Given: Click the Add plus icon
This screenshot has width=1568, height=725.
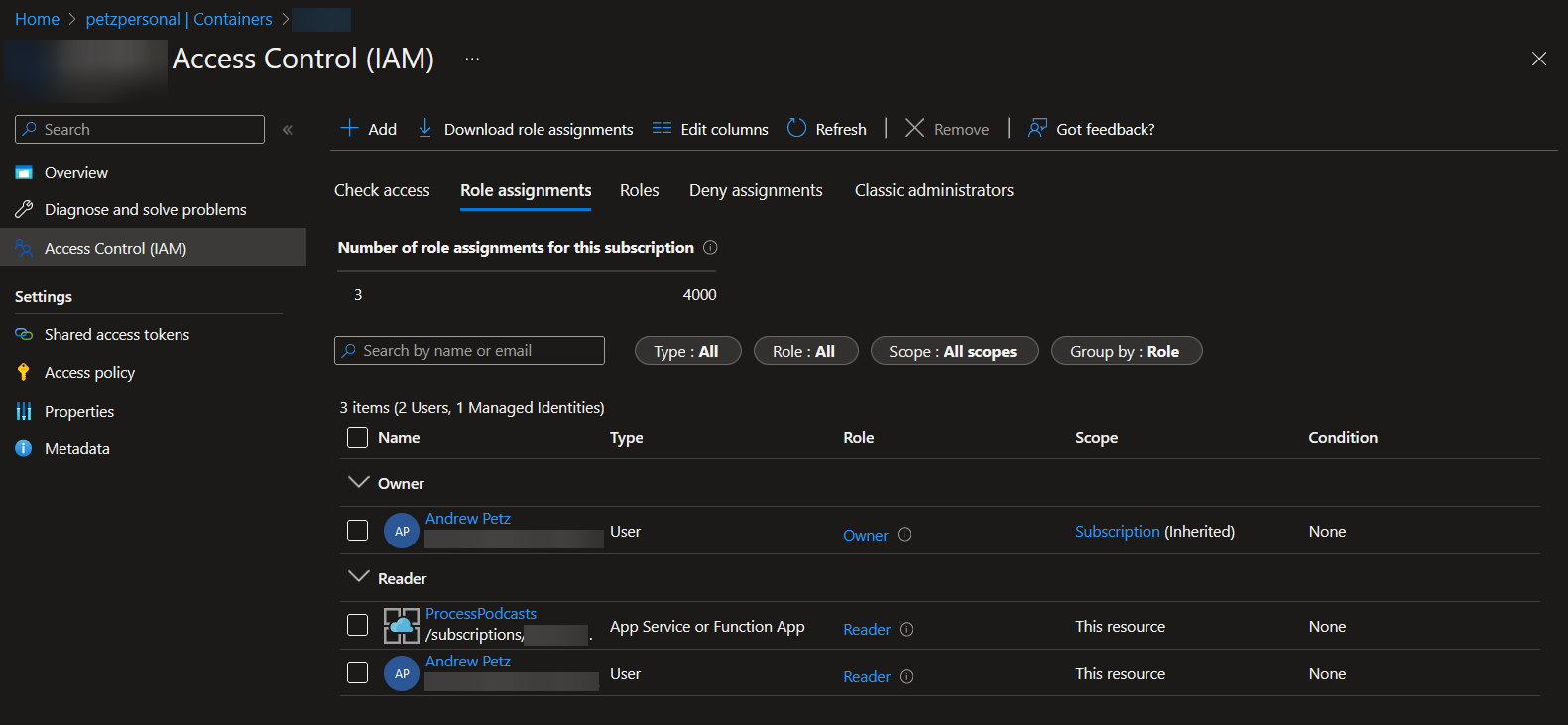Looking at the screenshot, I should pyautogui.click(x=349, y=128).
